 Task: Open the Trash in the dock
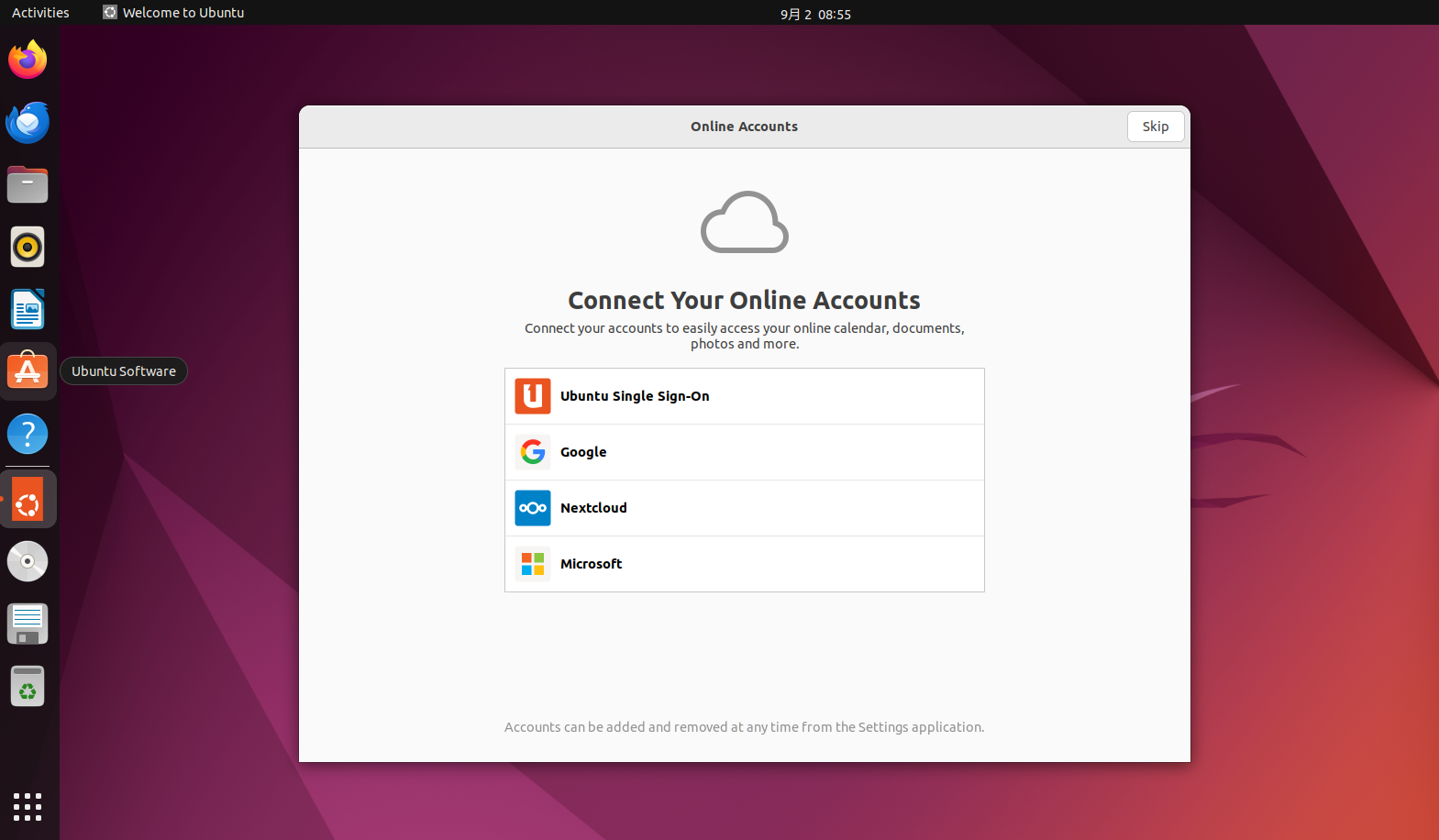coord(28,686)
